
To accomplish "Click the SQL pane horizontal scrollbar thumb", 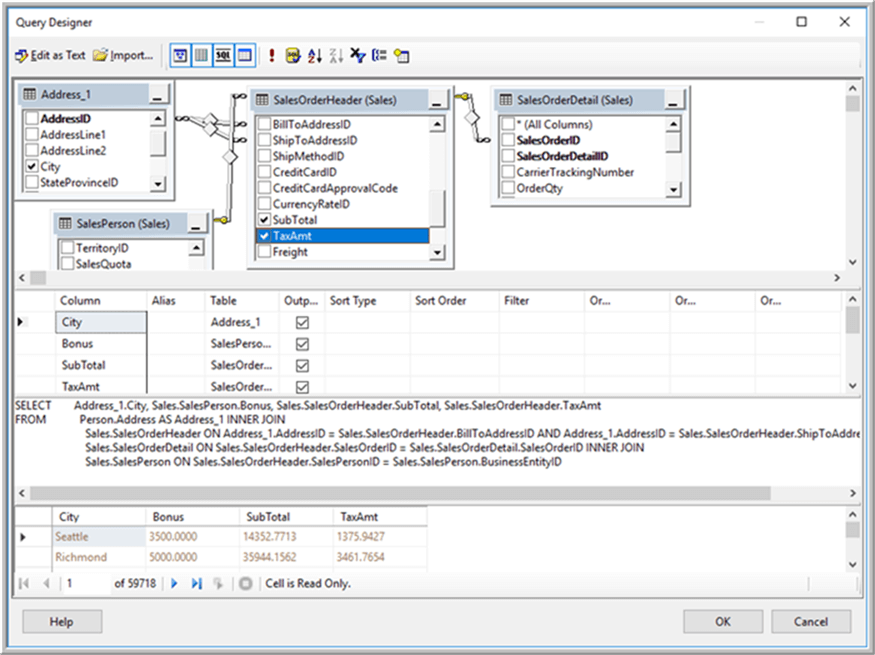I will pyautogui.click(x=400, y=493).
